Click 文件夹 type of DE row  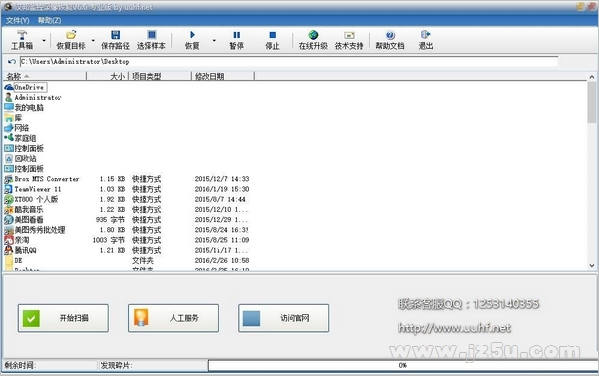pyautogui.click(x=143, y=261)
